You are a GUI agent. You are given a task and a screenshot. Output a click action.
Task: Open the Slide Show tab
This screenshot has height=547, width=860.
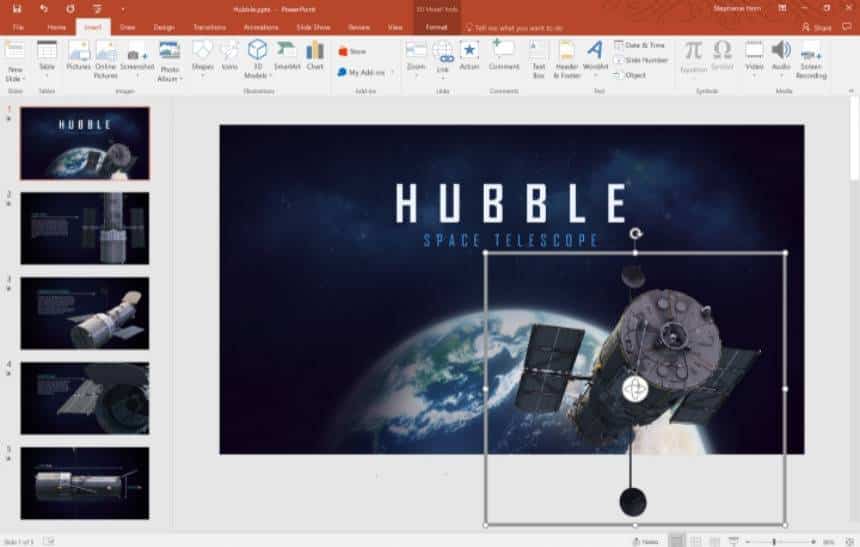tap(313, 27)
